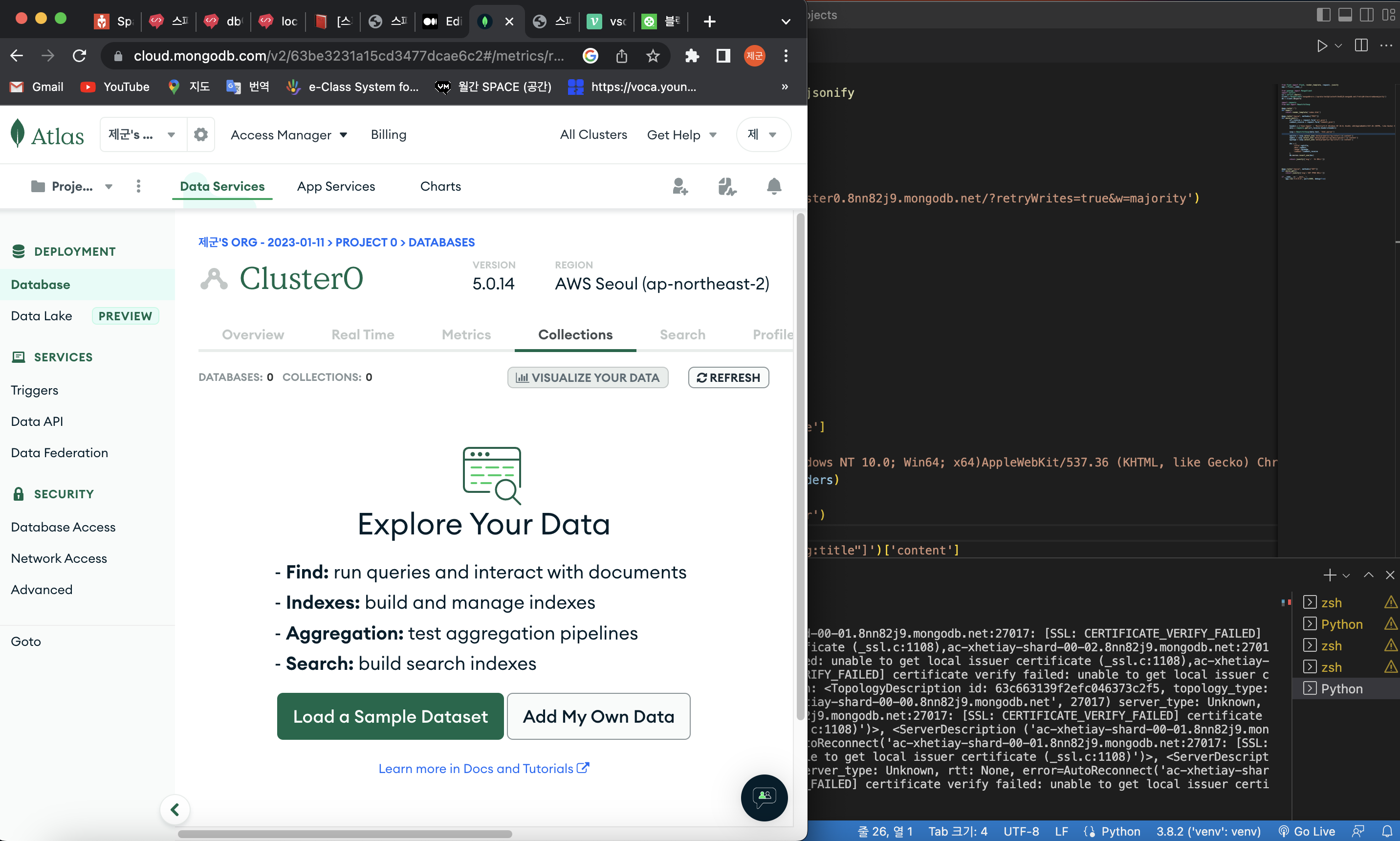Viewport: 1400px width, 841px height.
Task: Toggle VS Code secondary sidebar layout icon
Action: pyautogui.click(x=1367, y=15)
